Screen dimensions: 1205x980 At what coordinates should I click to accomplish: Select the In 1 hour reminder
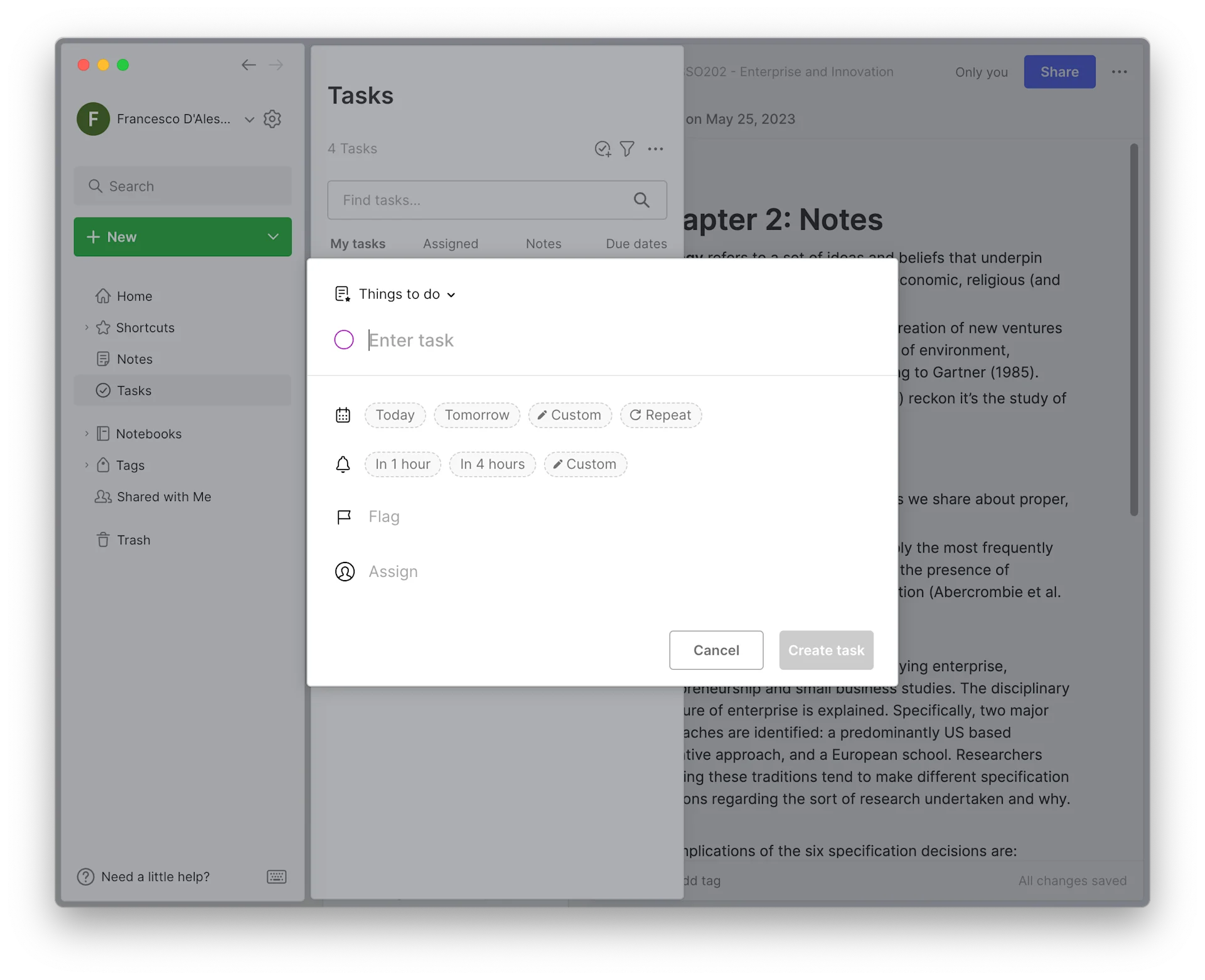click(x=402, y=464)
